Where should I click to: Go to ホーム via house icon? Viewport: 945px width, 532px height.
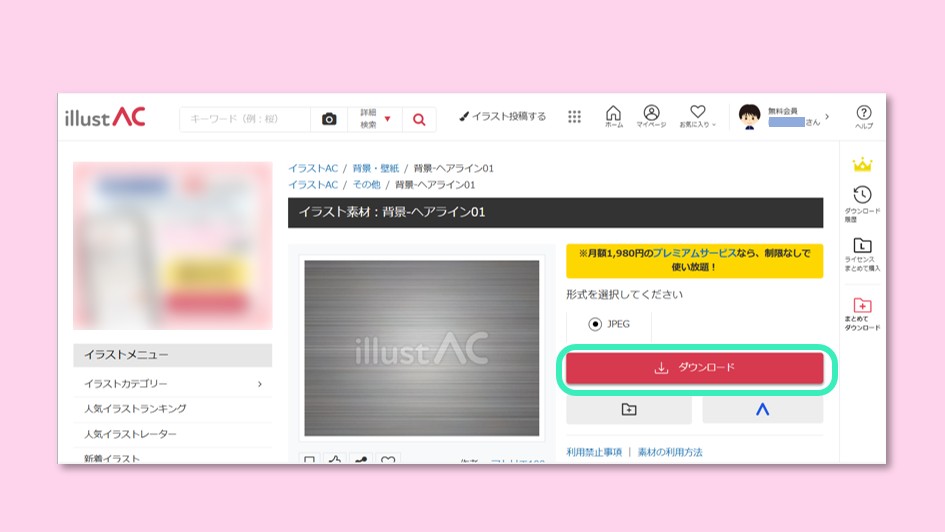pyautogui.click(x=614, y=116)
